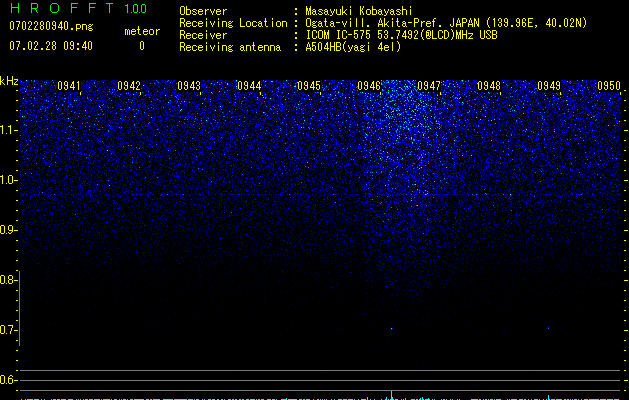Click the 0.9 kHz axis label

7,230
